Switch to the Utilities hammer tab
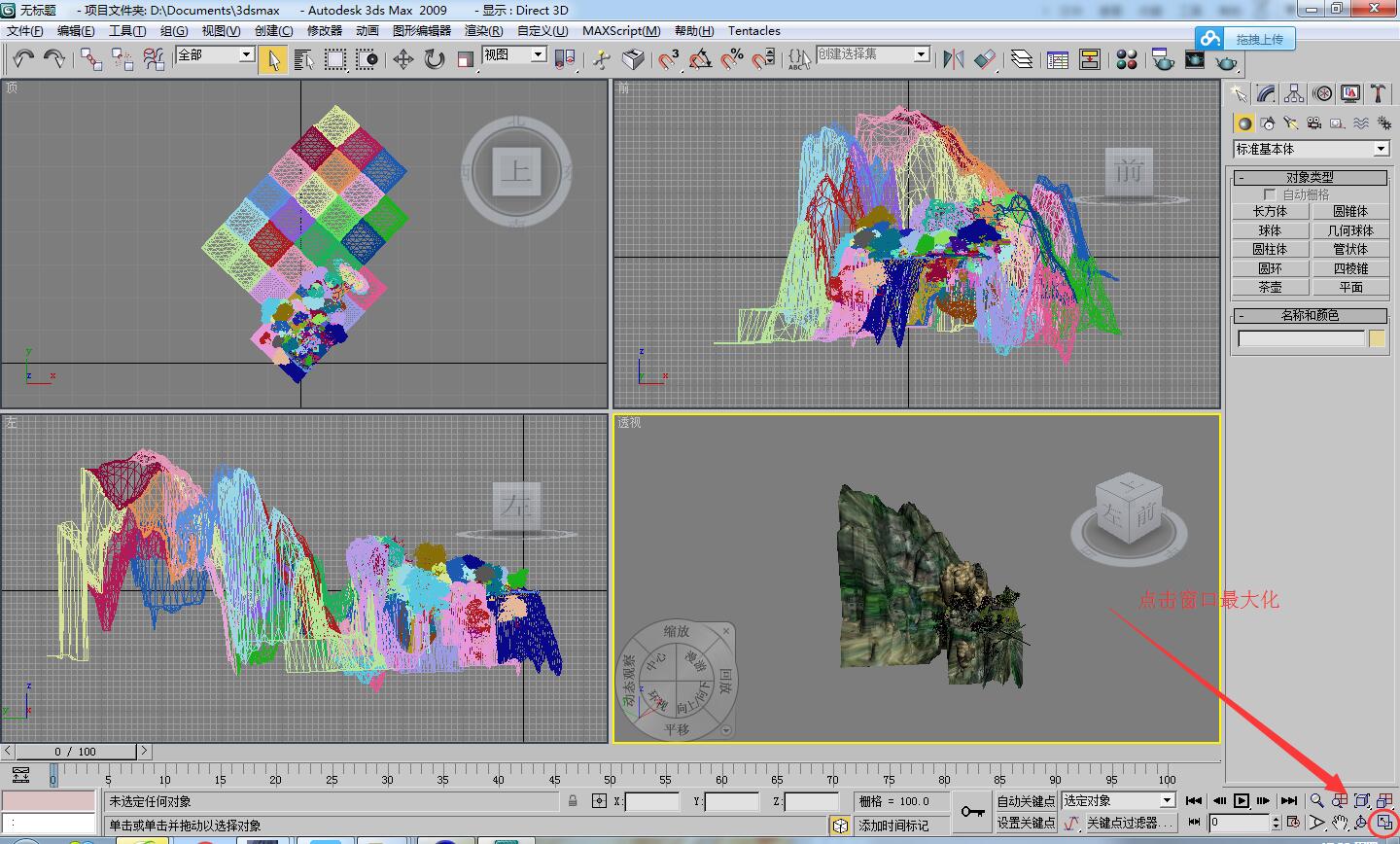Viewport: 1400px width, 844px height. point(1378,93)
